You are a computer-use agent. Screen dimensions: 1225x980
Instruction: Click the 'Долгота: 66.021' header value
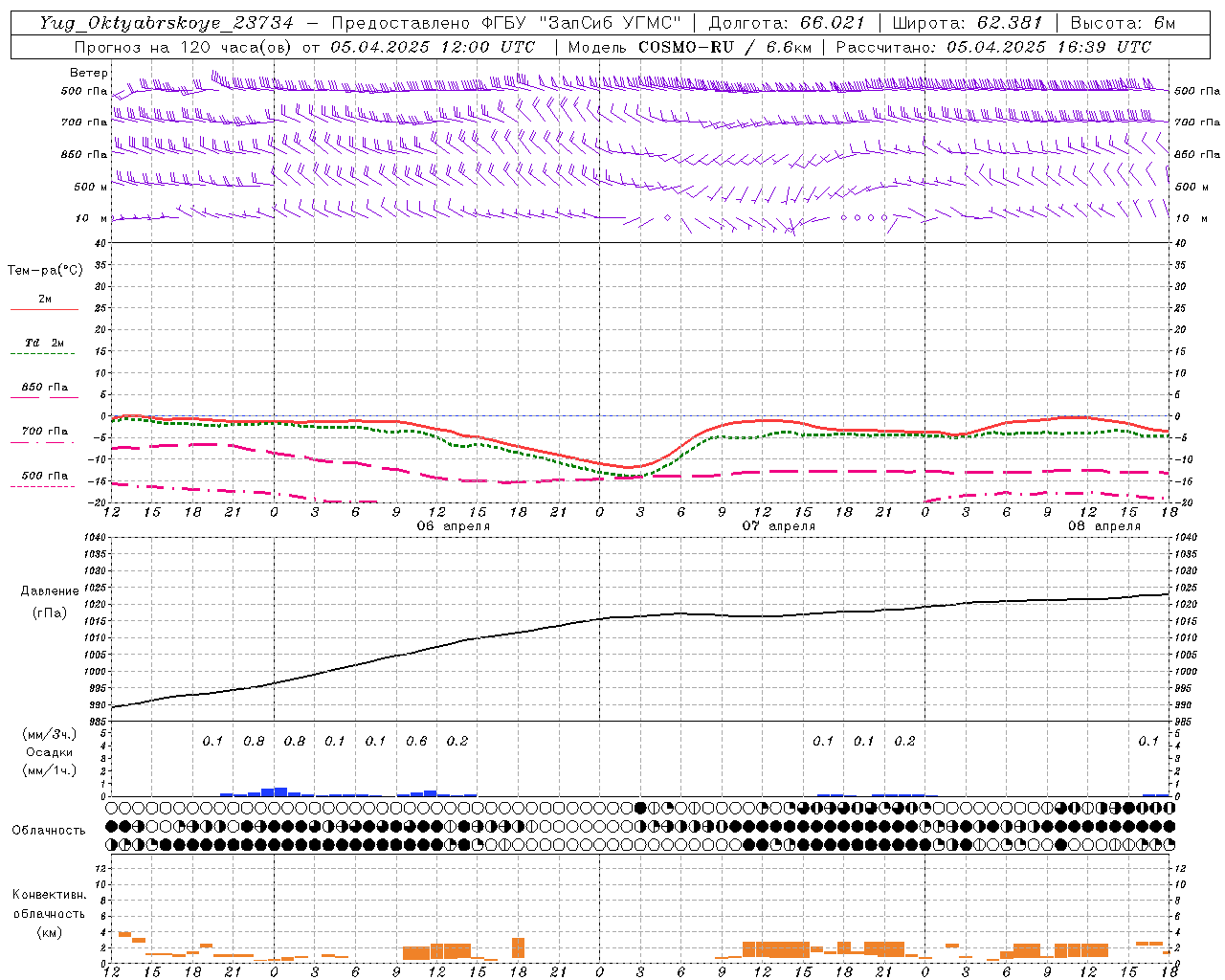click(787, 23)
